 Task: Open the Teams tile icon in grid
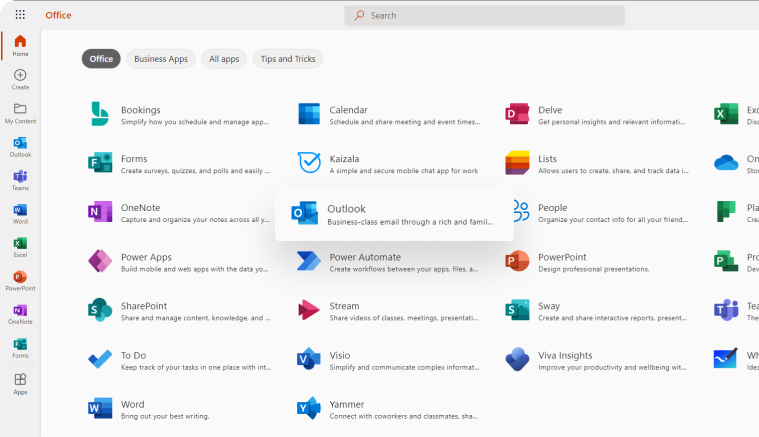pos(726,310)
